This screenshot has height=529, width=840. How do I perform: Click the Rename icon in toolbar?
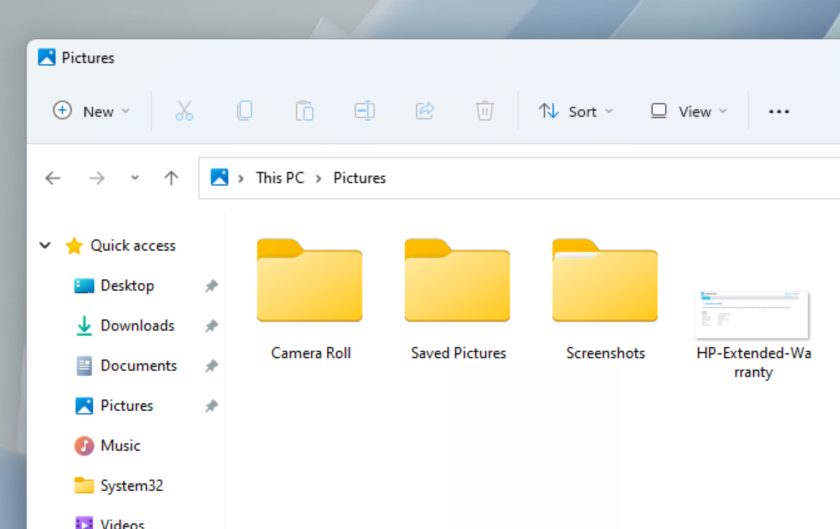click(x=364, y=111)
